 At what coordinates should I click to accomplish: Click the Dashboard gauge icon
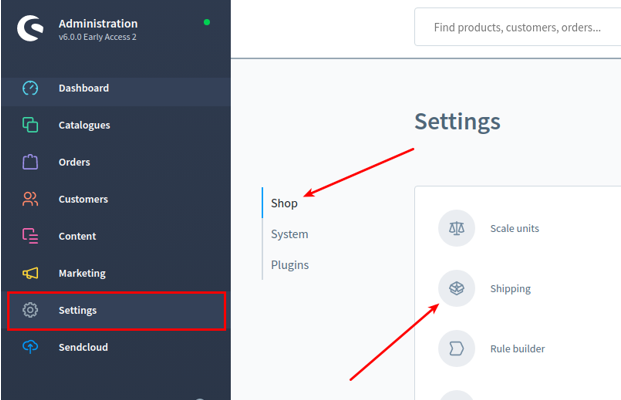click(x=30, y=88)
